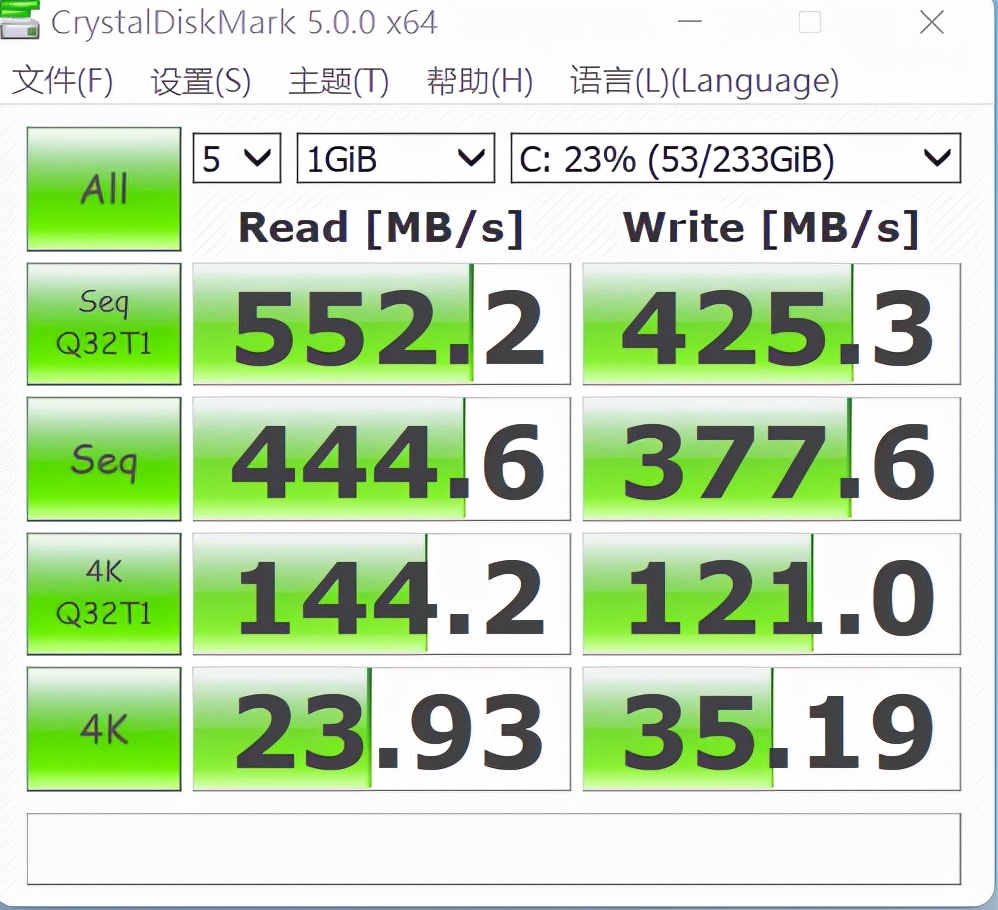998x910 pixels.
Task: Select the 121.0 4K Q32T1 write result
Action: coord(771,594)
